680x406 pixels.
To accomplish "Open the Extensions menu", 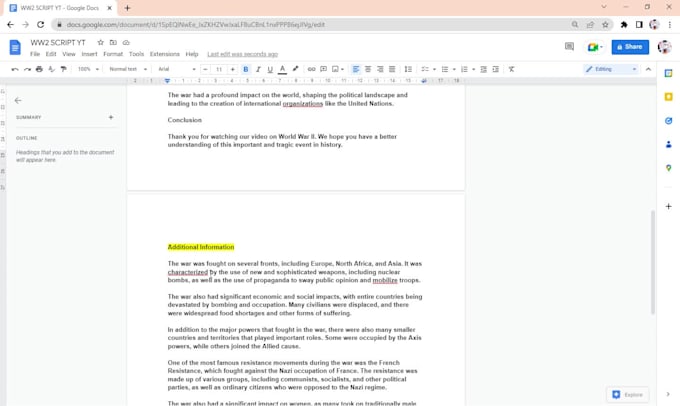I will [164, 54].
